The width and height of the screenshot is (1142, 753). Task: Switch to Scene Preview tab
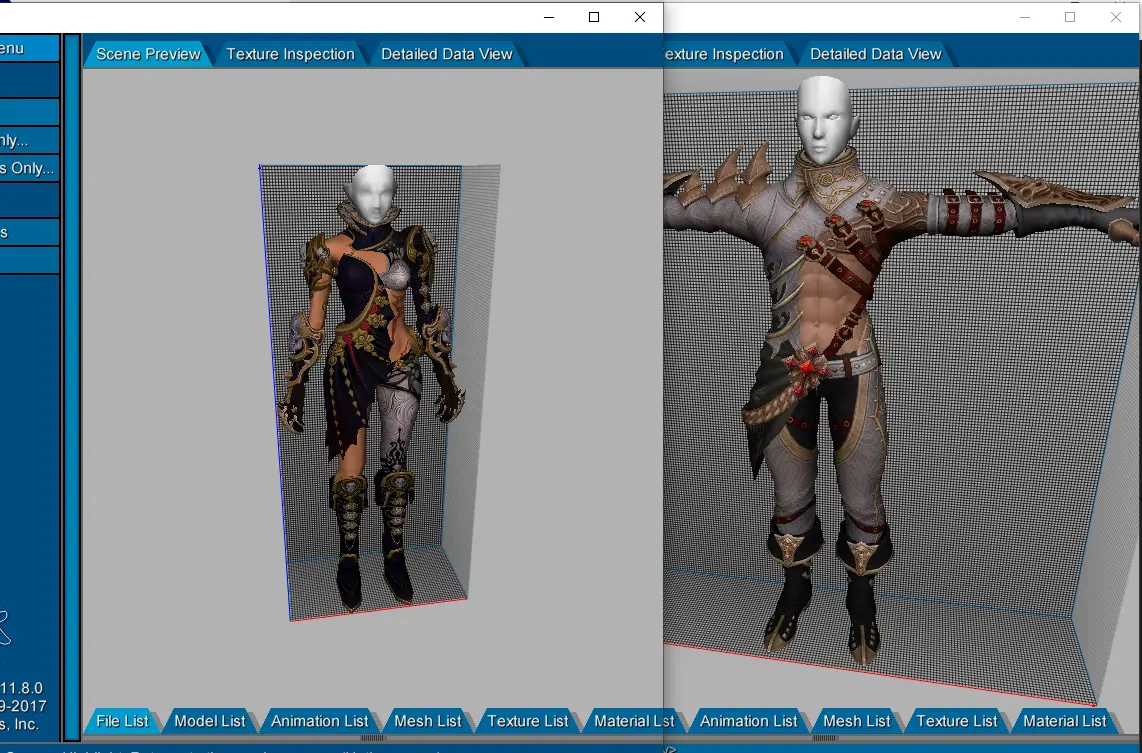[x=148, y=54]
